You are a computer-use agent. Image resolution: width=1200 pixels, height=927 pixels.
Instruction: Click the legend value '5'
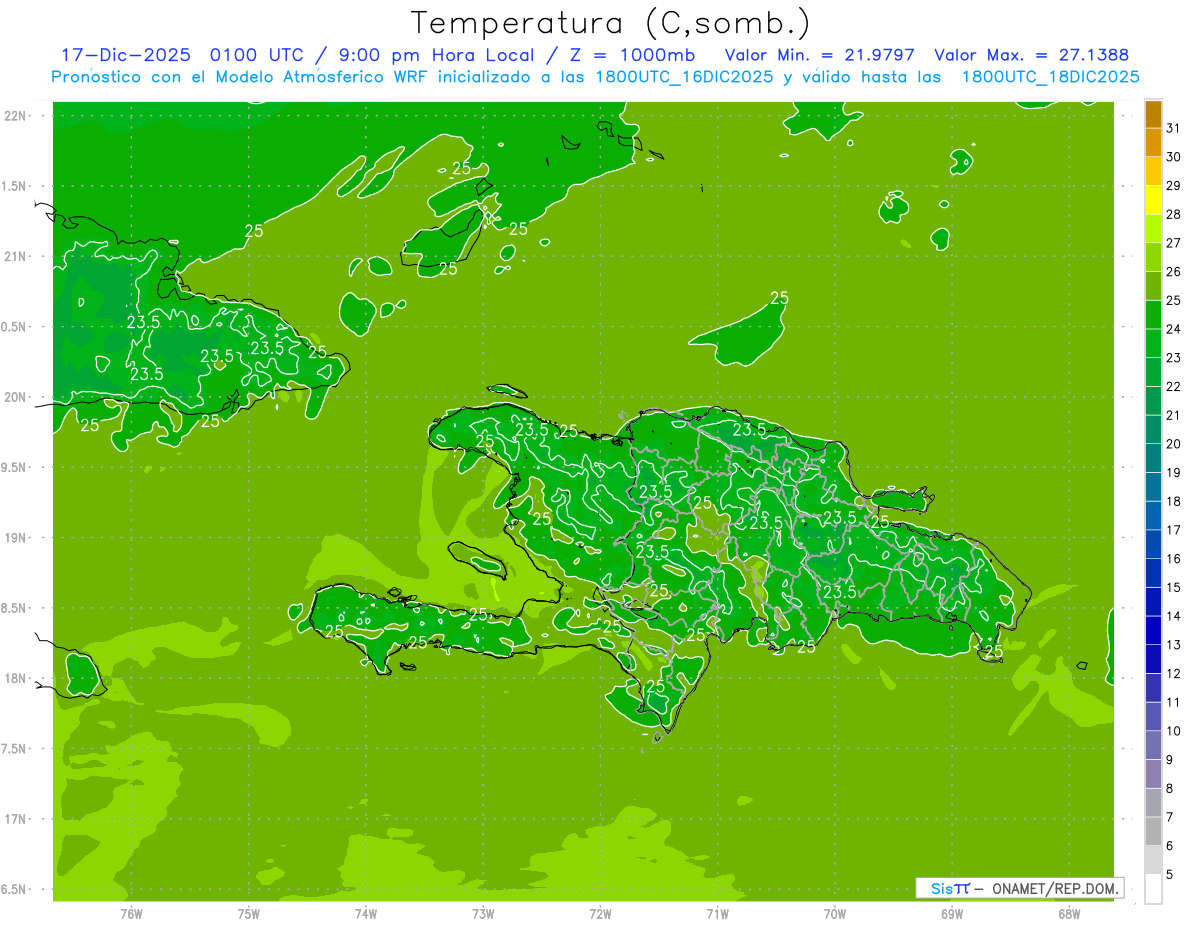1170,874
